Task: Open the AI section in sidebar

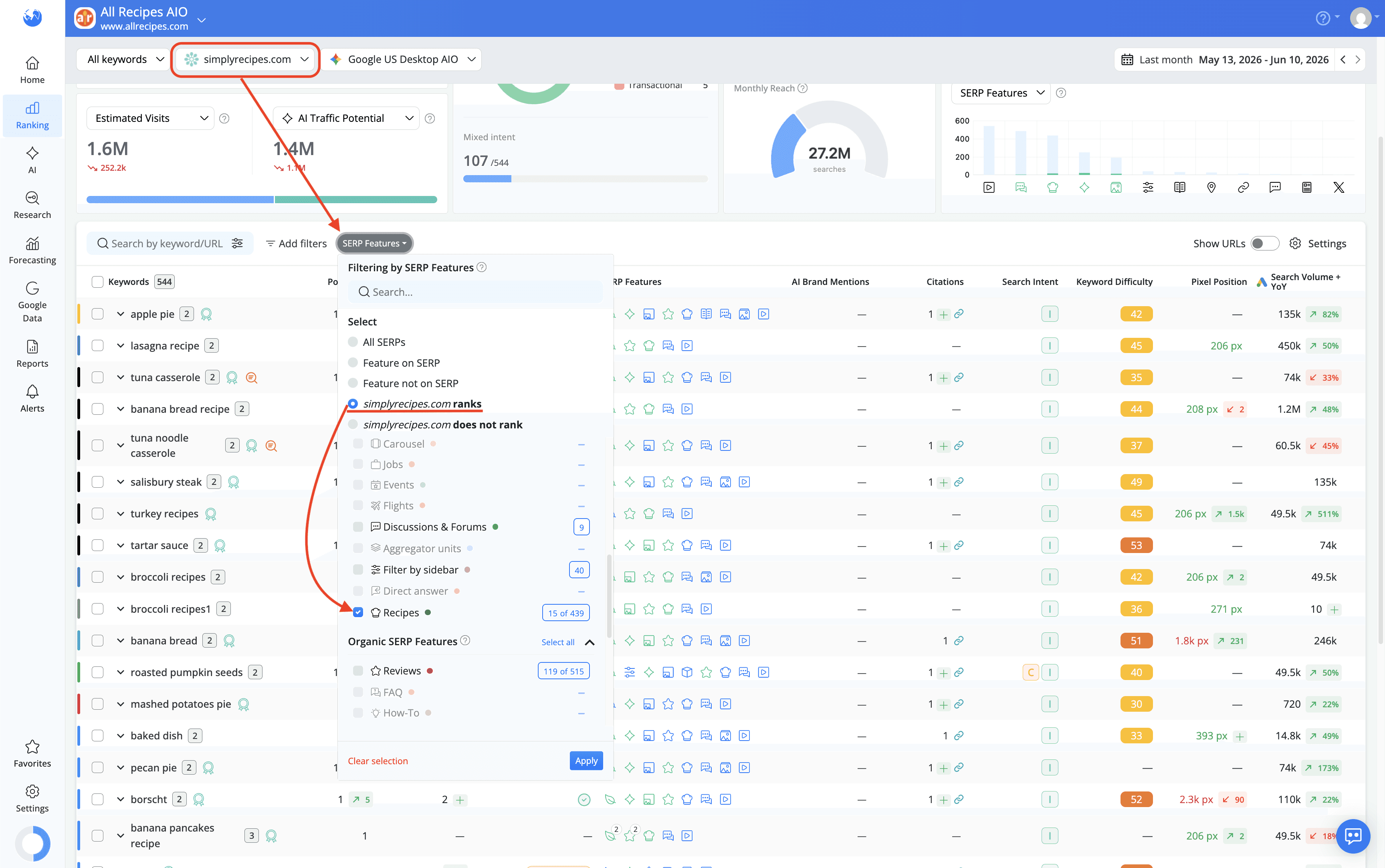Action: [32, 160]
